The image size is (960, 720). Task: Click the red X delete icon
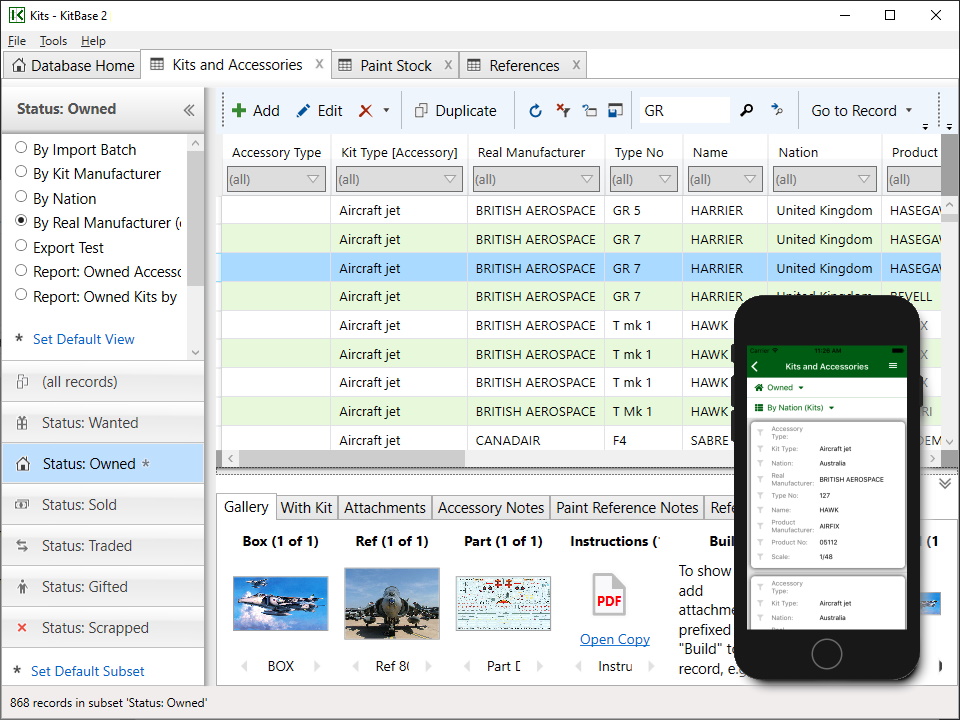366,111
